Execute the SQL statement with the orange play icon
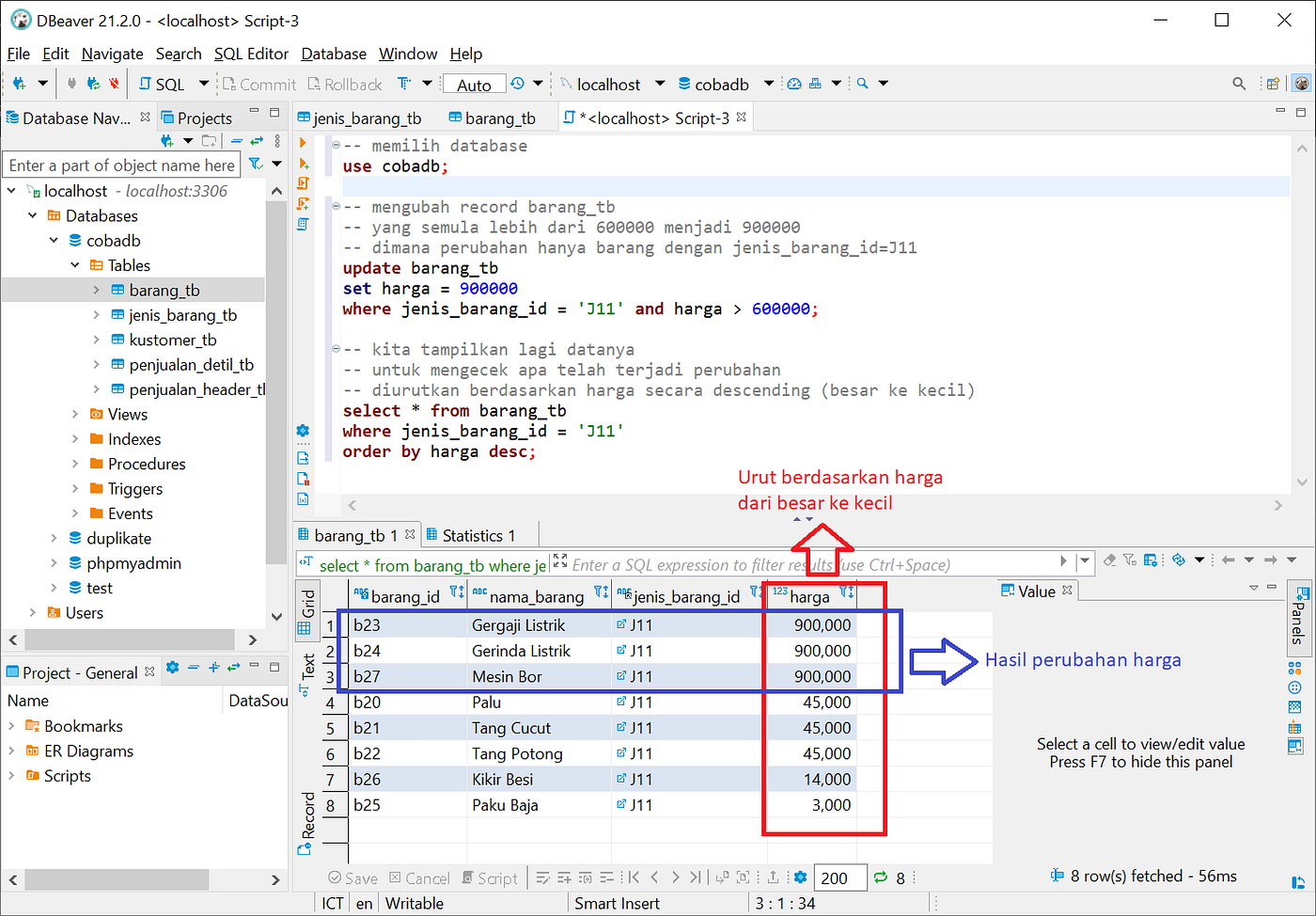Image resolution: width=1316 pixels, height=916 pixels. click(305, 142)
